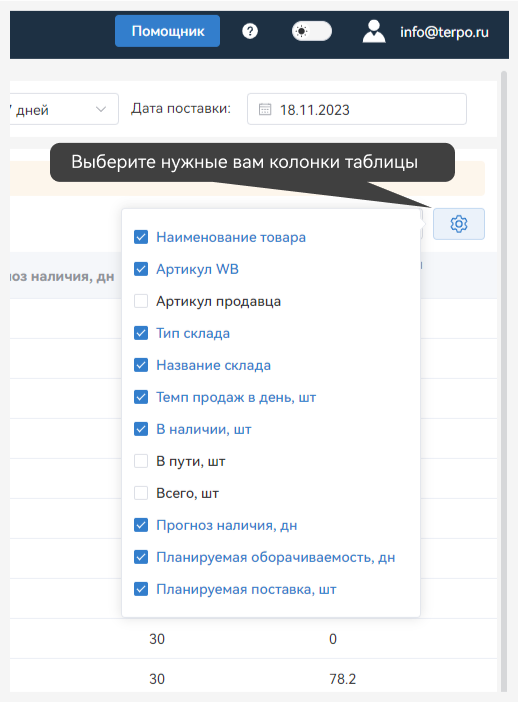Click the dropdown chevron next to дней

click(101, 109)
